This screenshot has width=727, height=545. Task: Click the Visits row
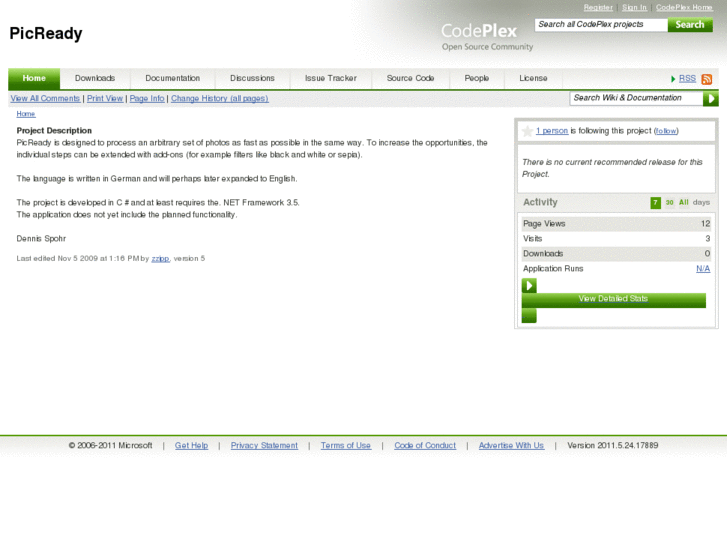[616, 239]
